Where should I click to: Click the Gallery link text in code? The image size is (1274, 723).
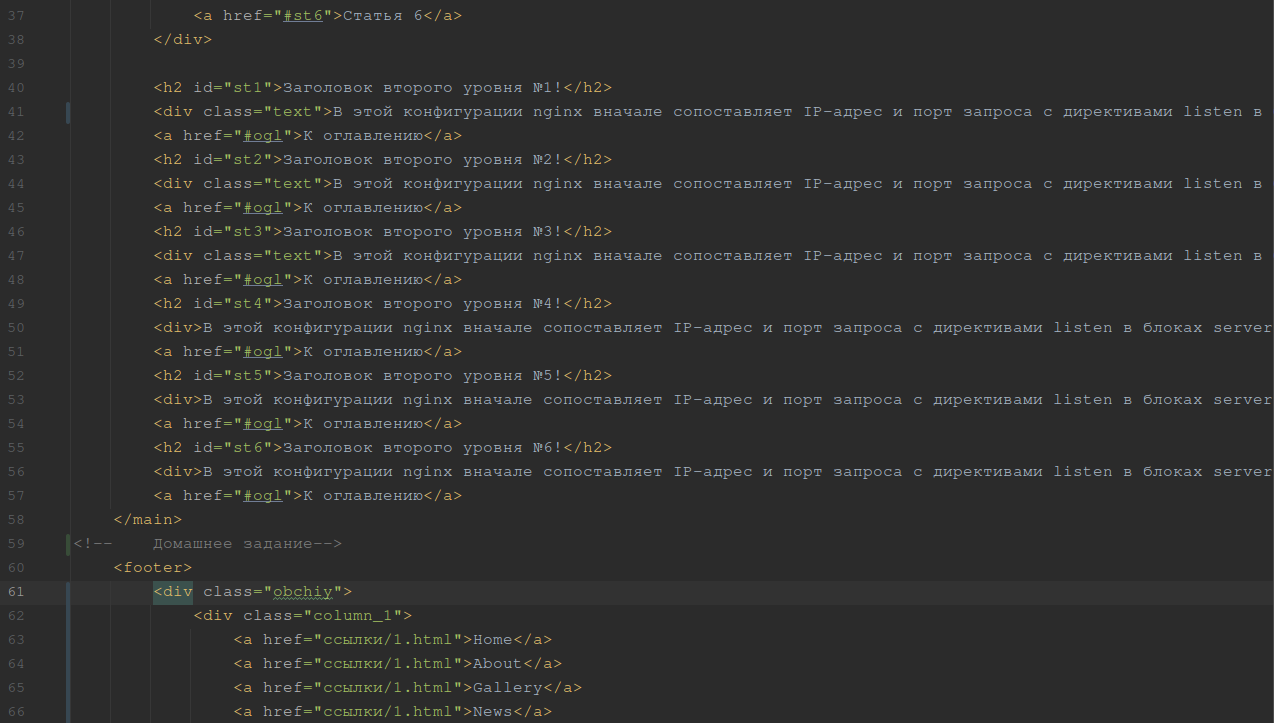click(x=507, y=688)
